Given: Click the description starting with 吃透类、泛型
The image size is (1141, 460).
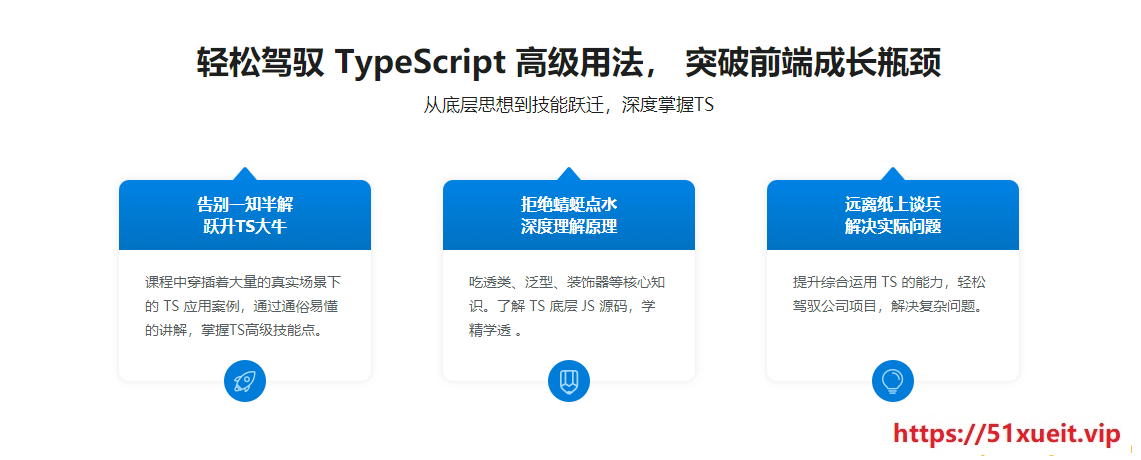Looking at the screenshot, I should 569,306.
